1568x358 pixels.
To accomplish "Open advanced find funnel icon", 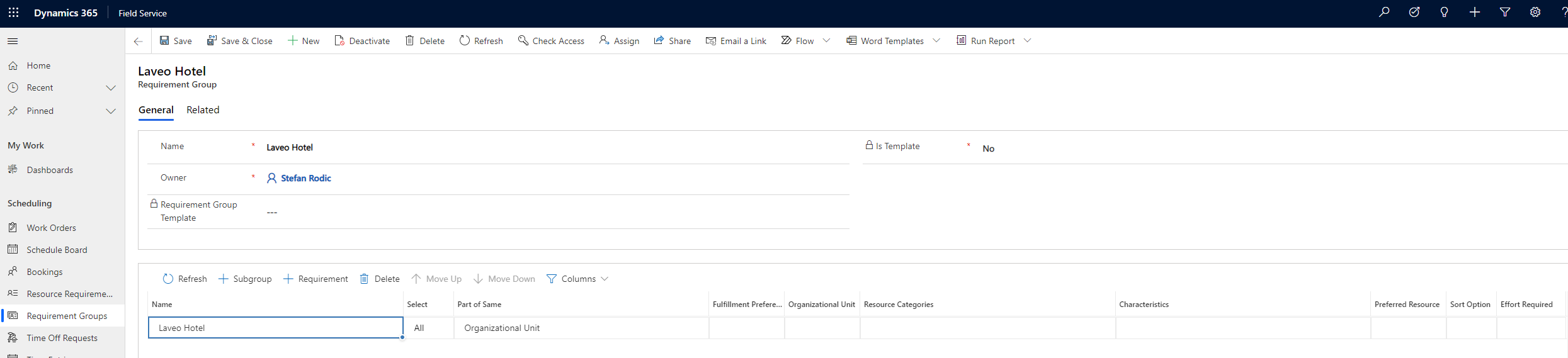I will (x=1504, y=13).
